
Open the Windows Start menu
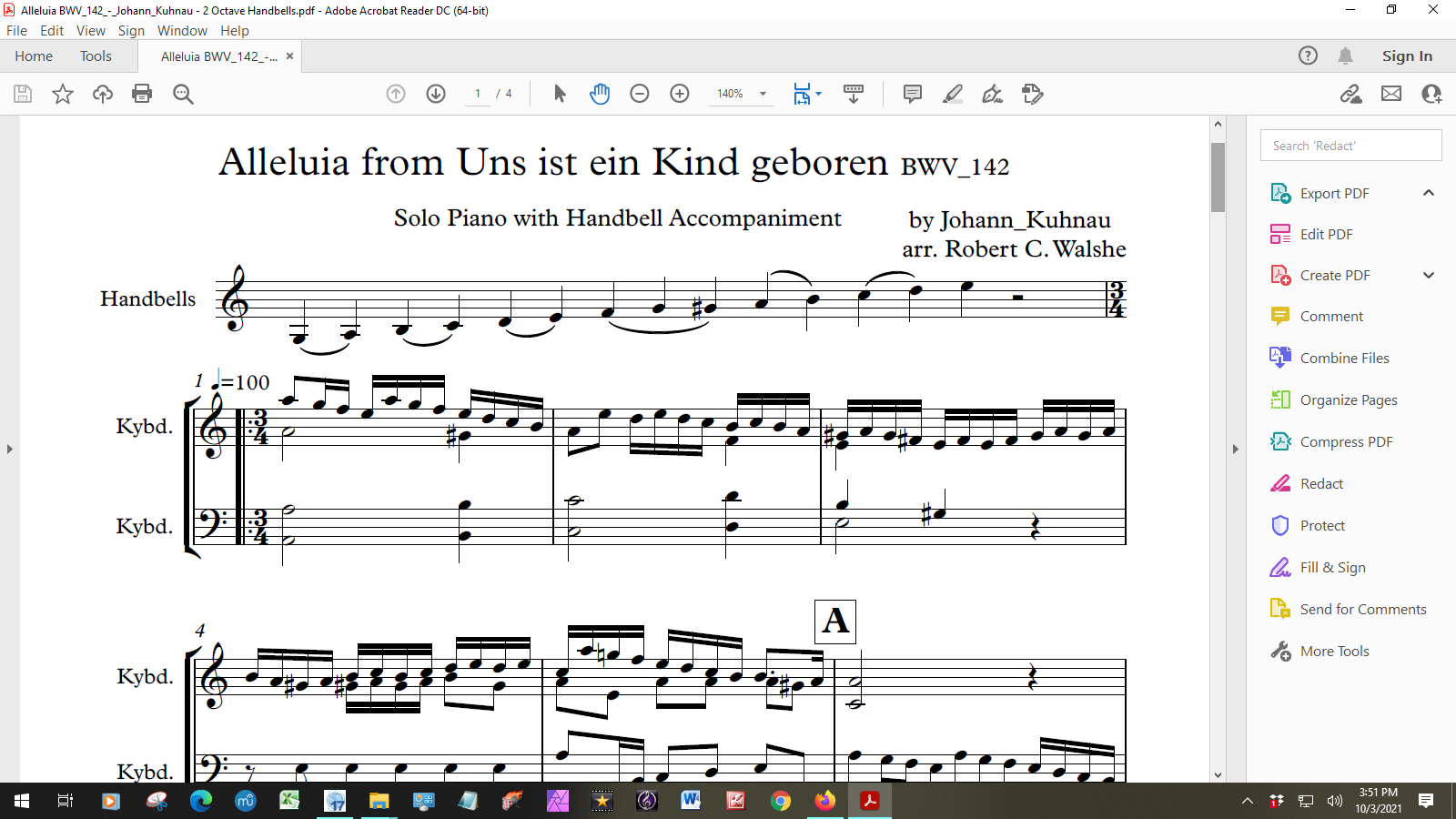22,801
